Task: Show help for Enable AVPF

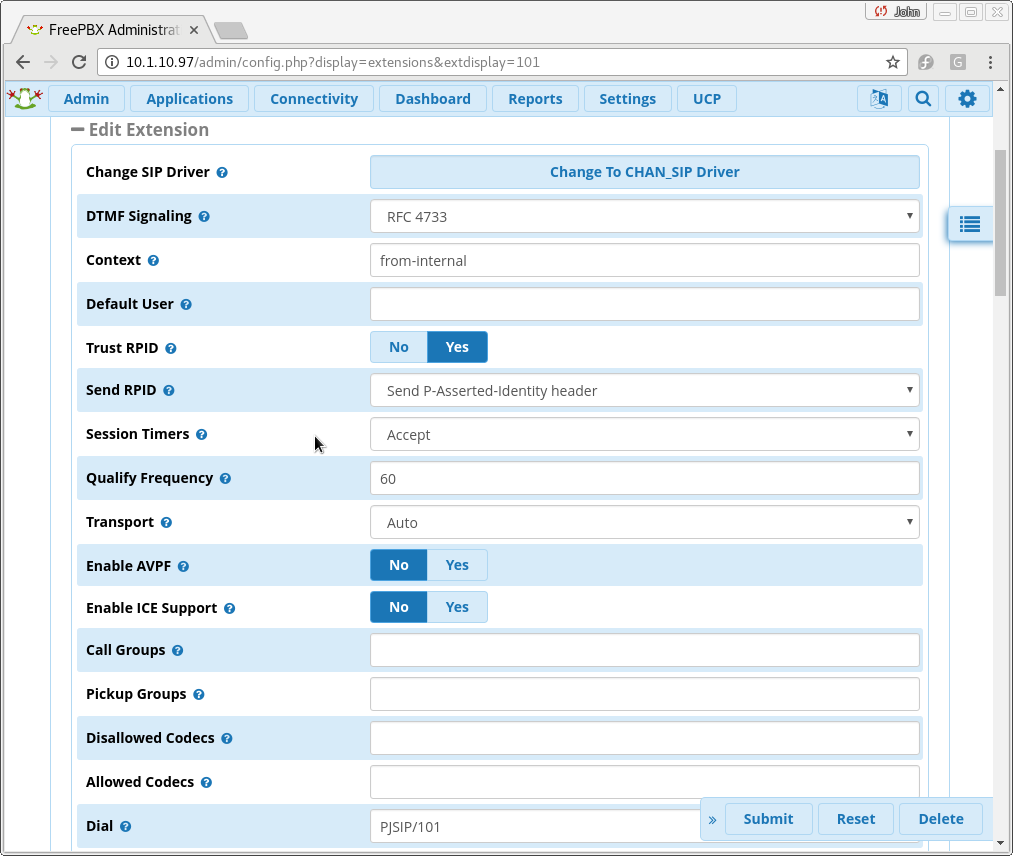Action: [183, 566]
